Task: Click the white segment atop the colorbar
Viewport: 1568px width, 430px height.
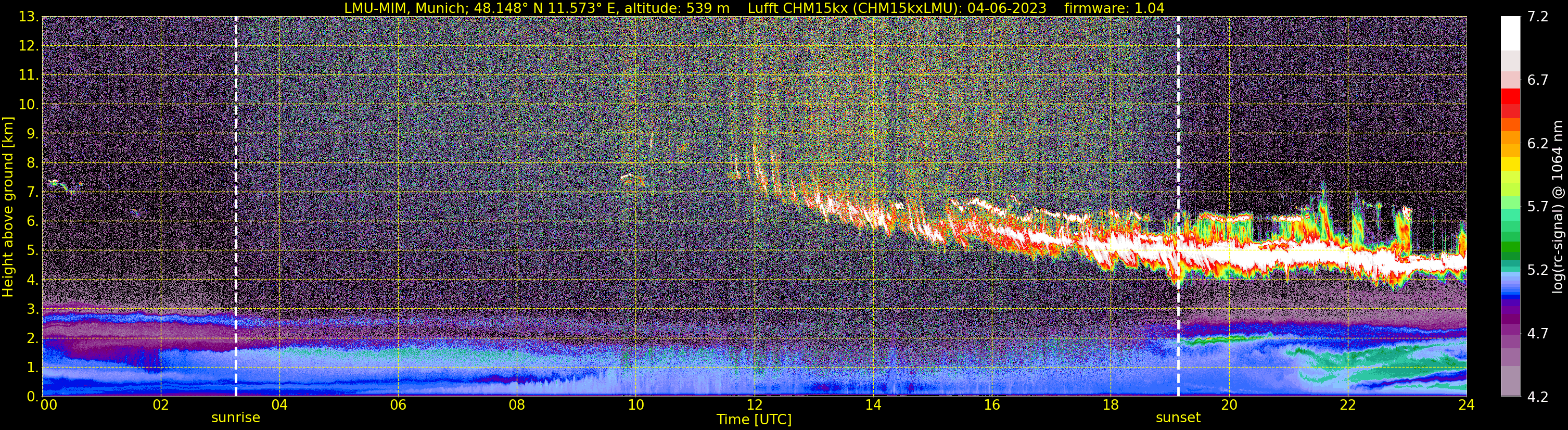Action: [x=1511, y=33]
